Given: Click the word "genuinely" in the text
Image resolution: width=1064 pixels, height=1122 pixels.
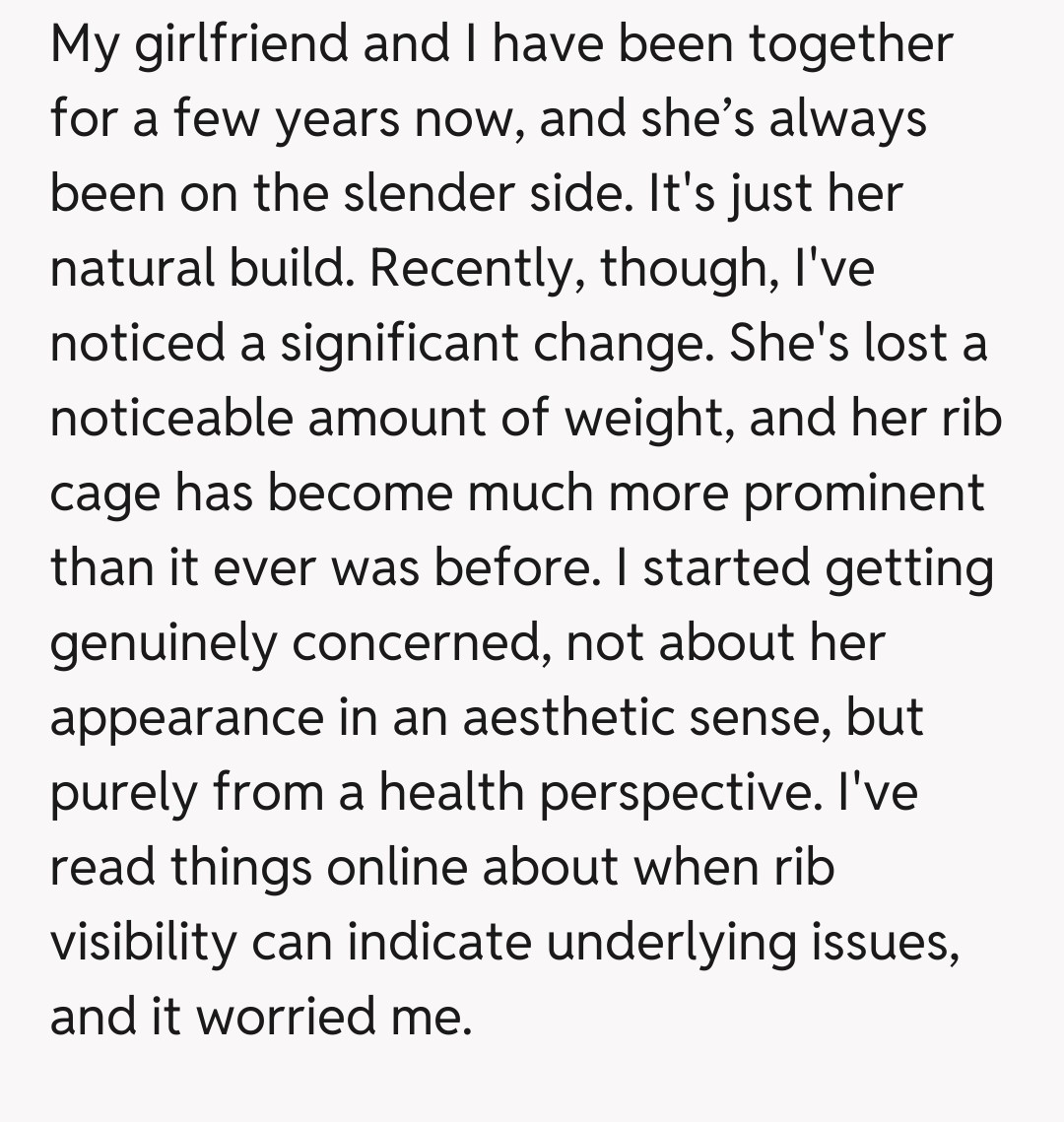Looking at the screenshot, I should 163,643.
